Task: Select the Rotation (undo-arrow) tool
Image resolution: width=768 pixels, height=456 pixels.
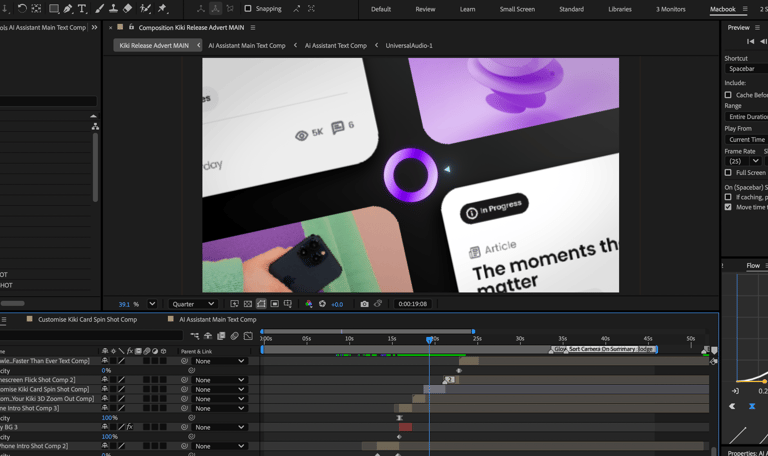Action: pos(22,8)
